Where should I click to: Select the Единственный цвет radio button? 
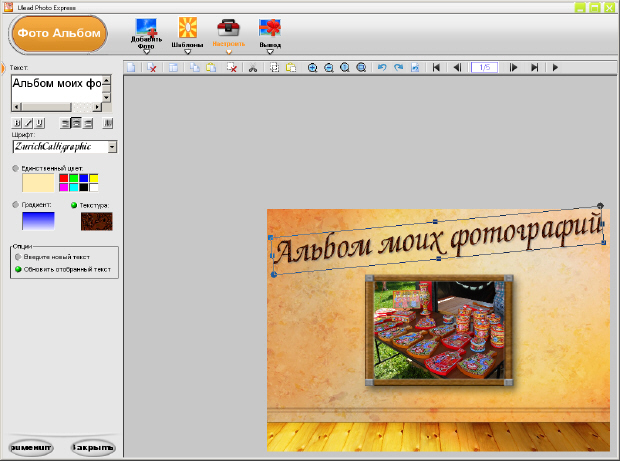15,168
